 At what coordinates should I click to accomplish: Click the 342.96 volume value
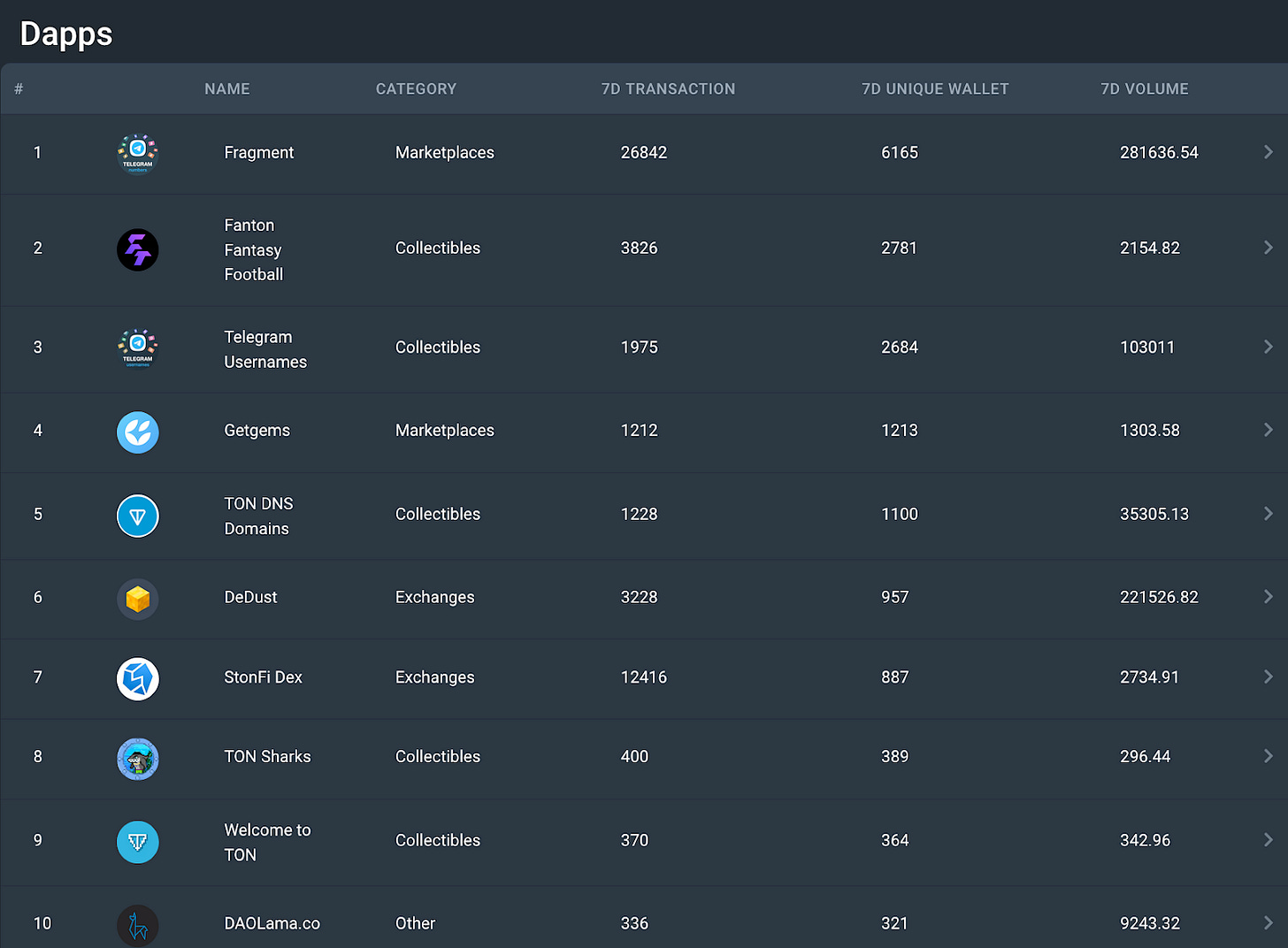point(1146,839)
